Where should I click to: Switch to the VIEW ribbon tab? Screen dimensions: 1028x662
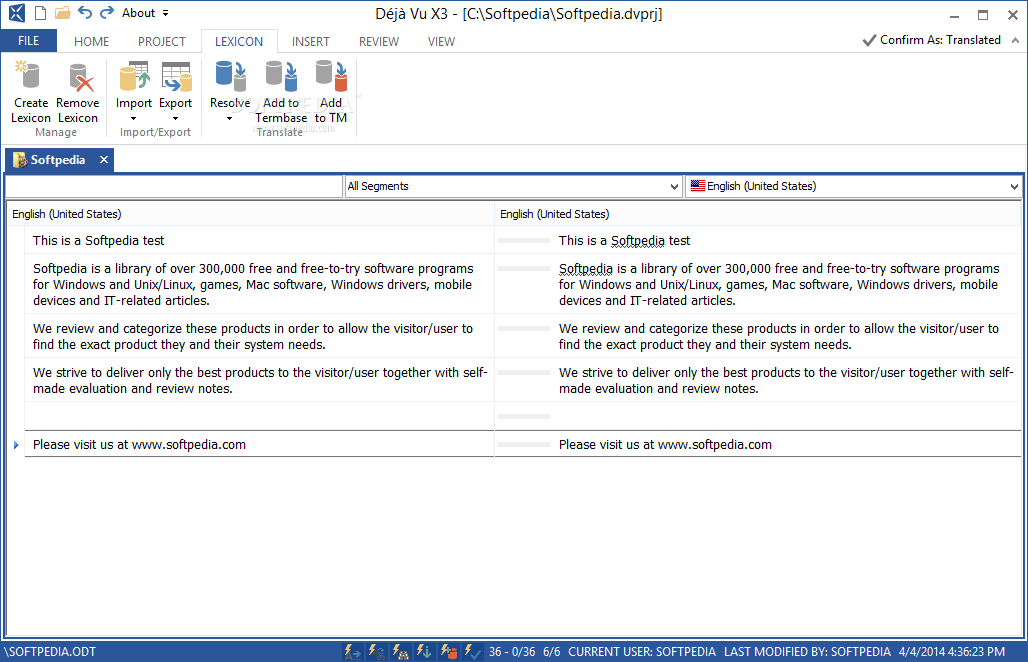(441, 41)
